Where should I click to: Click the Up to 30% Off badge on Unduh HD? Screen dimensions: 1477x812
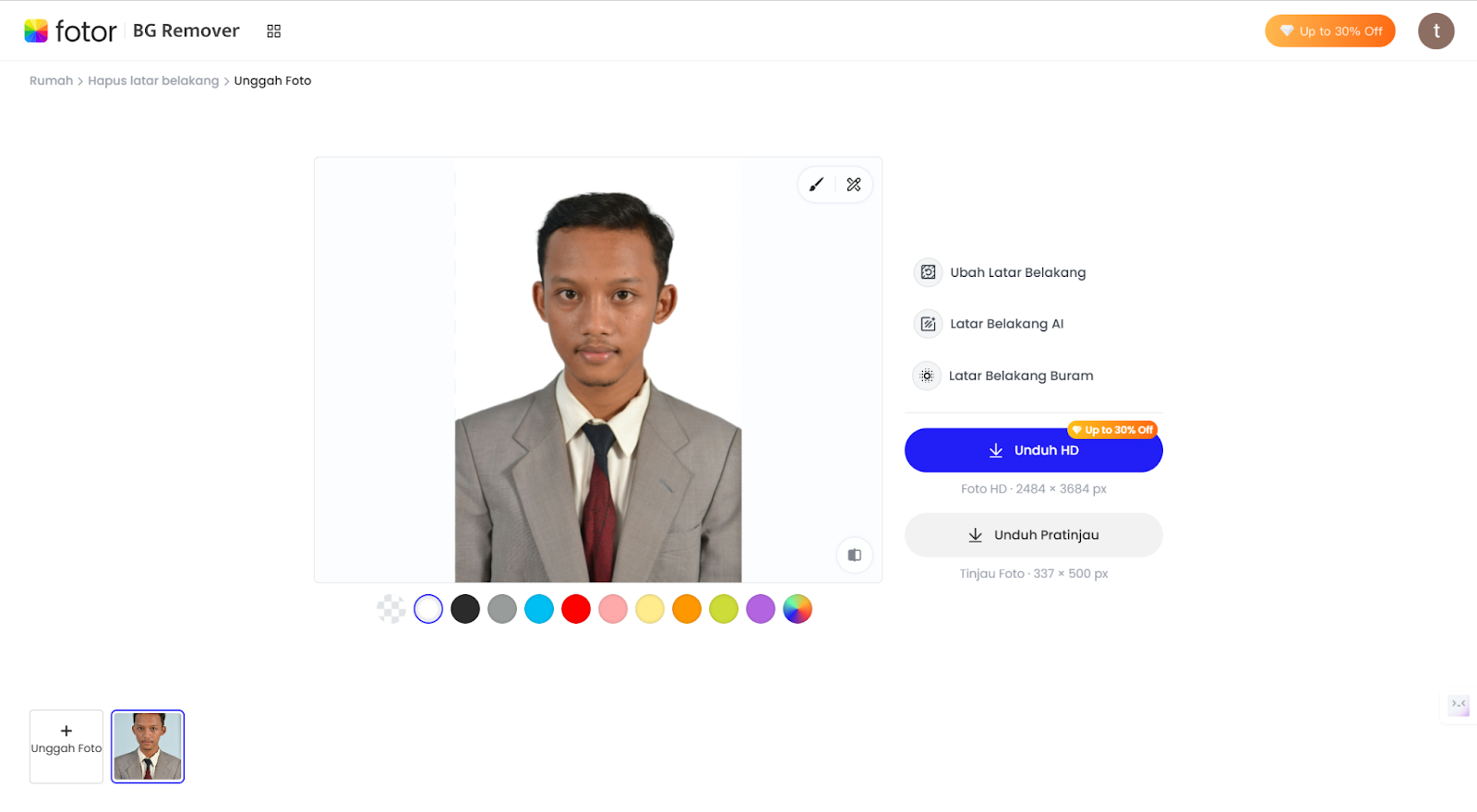tap(1112, 430)
